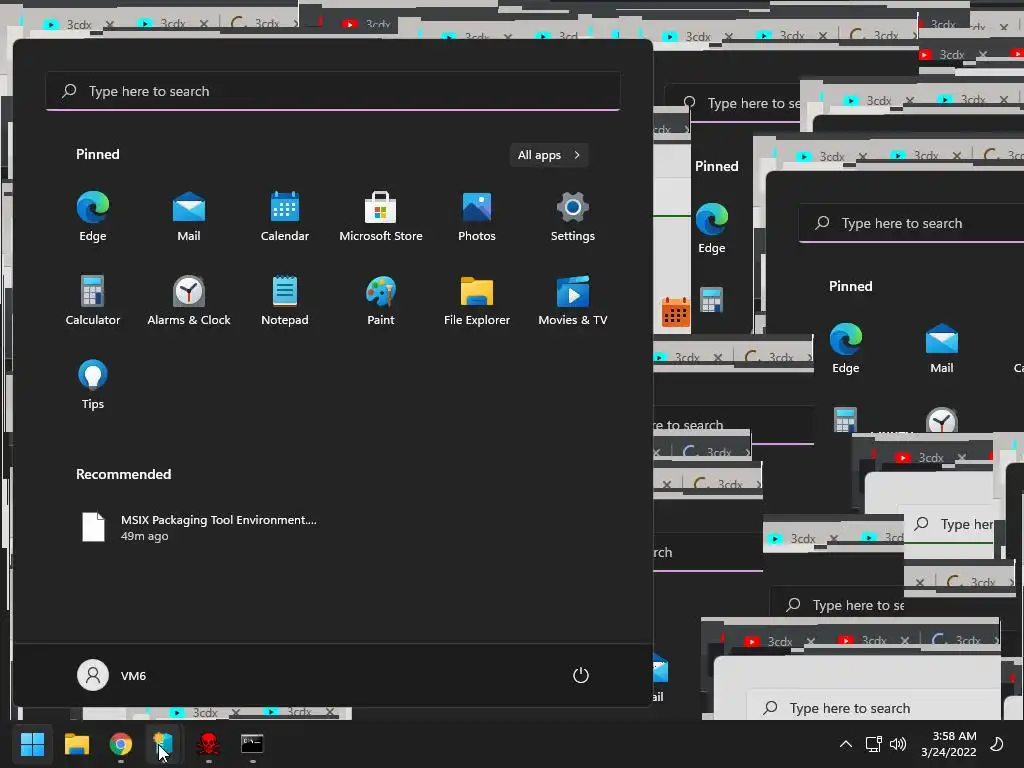Open the Paint app
The height and width of the screenshot is (768, 1024).
pos(381,301)
